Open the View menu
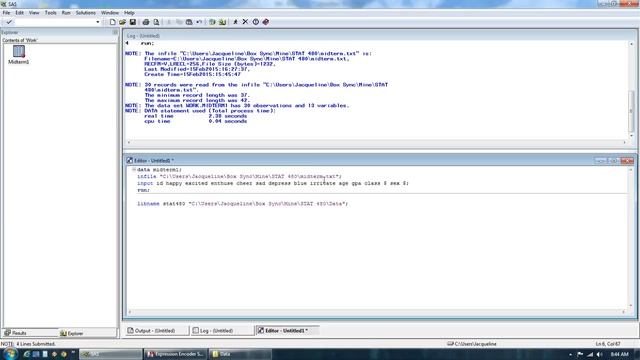This screenshot has height=360, width=640. point(34,13)
